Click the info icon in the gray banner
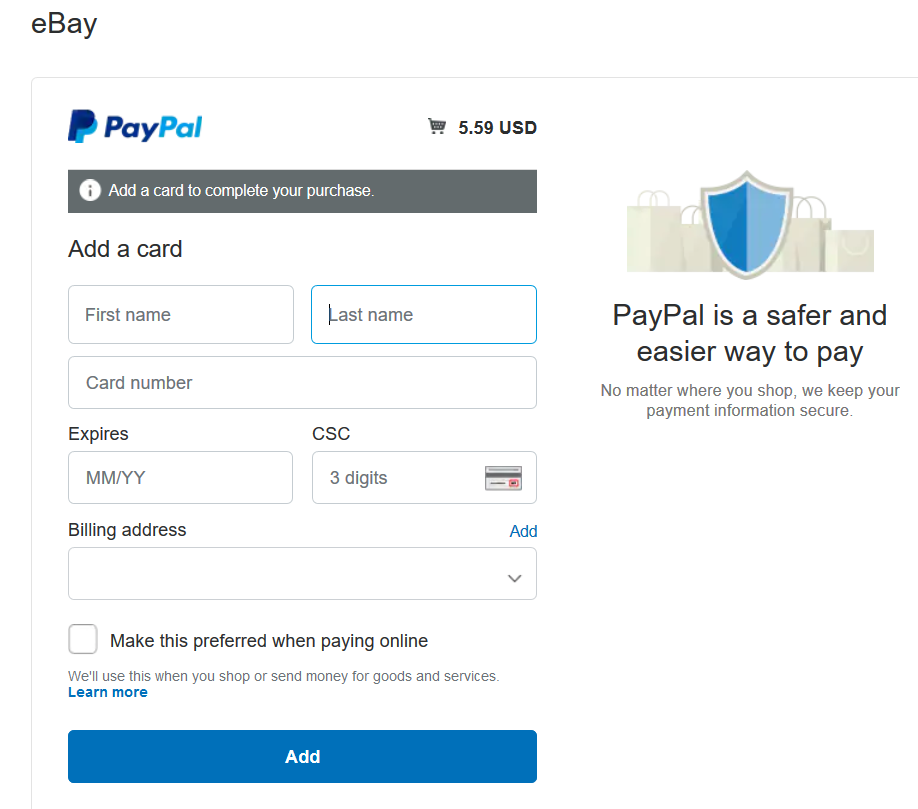Image resolution: width=918 pixels, height=809 pixels. click(x=90, y=191)
